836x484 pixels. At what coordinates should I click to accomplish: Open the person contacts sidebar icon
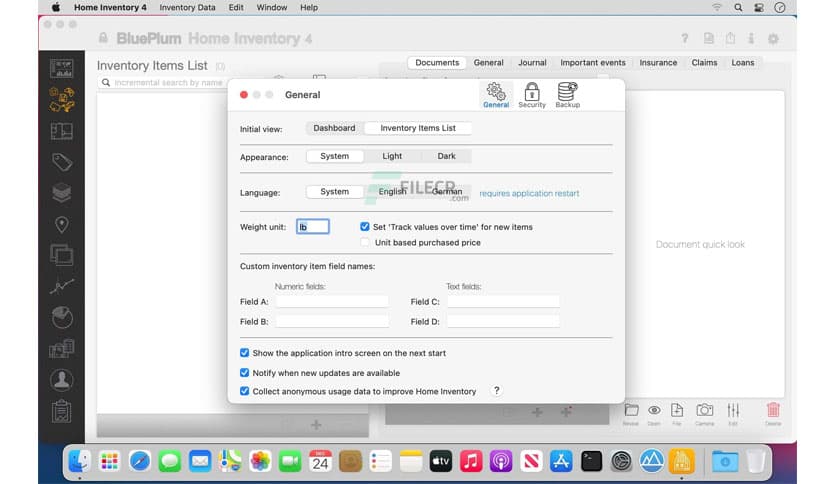pos(62,380)
